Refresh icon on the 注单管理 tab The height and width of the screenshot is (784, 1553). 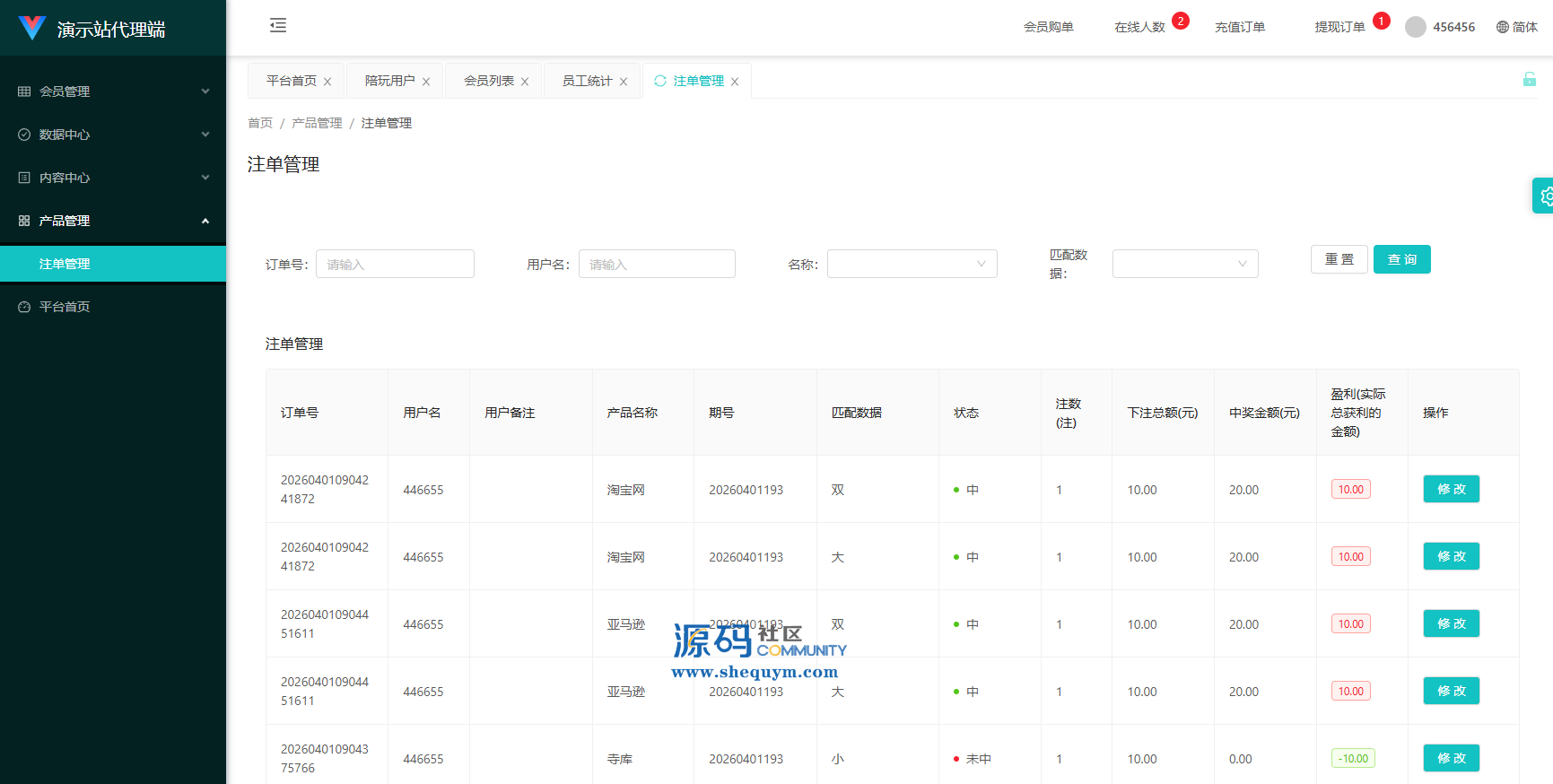tap(660, 81)
